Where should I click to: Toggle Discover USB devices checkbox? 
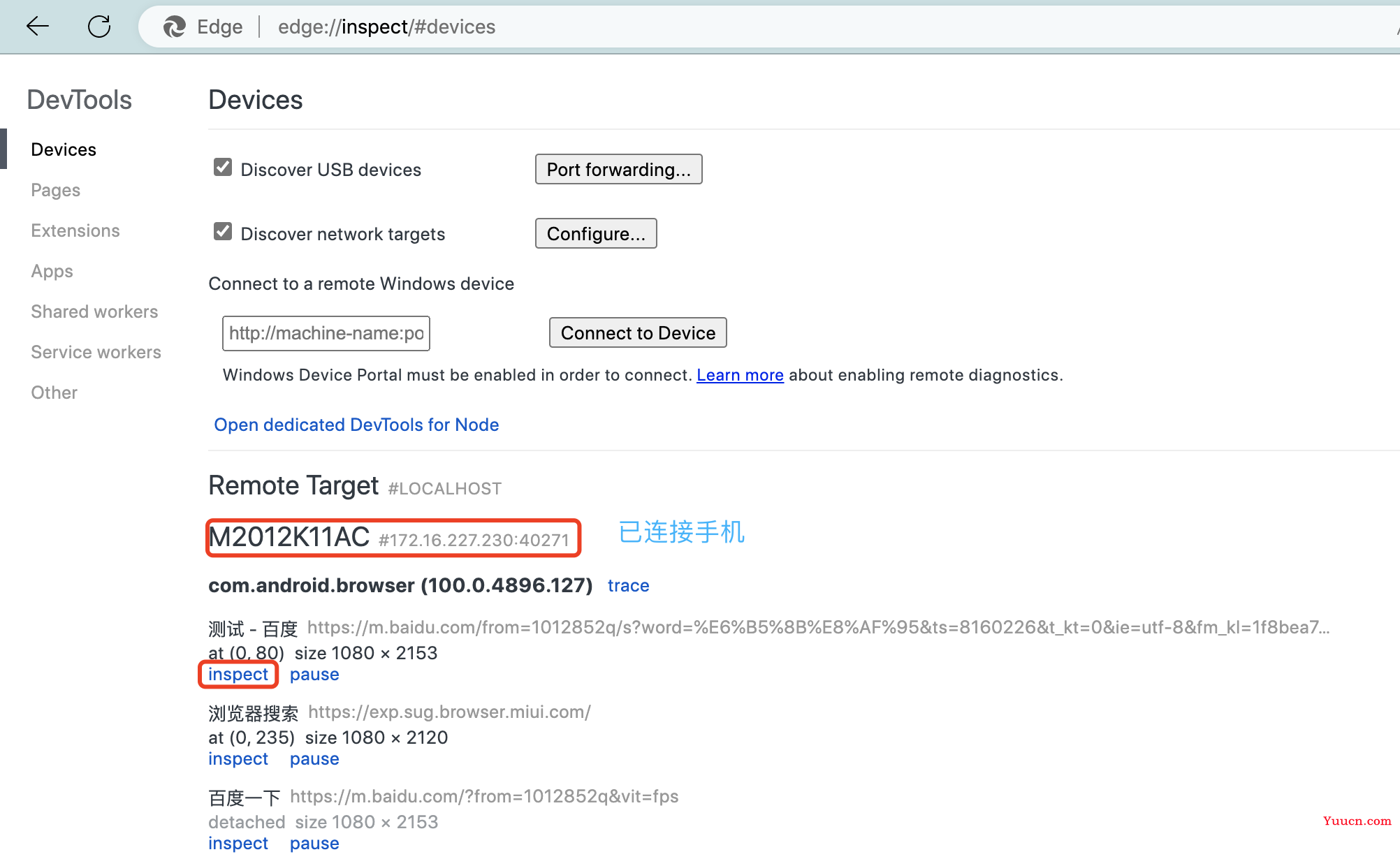[223, 168]
